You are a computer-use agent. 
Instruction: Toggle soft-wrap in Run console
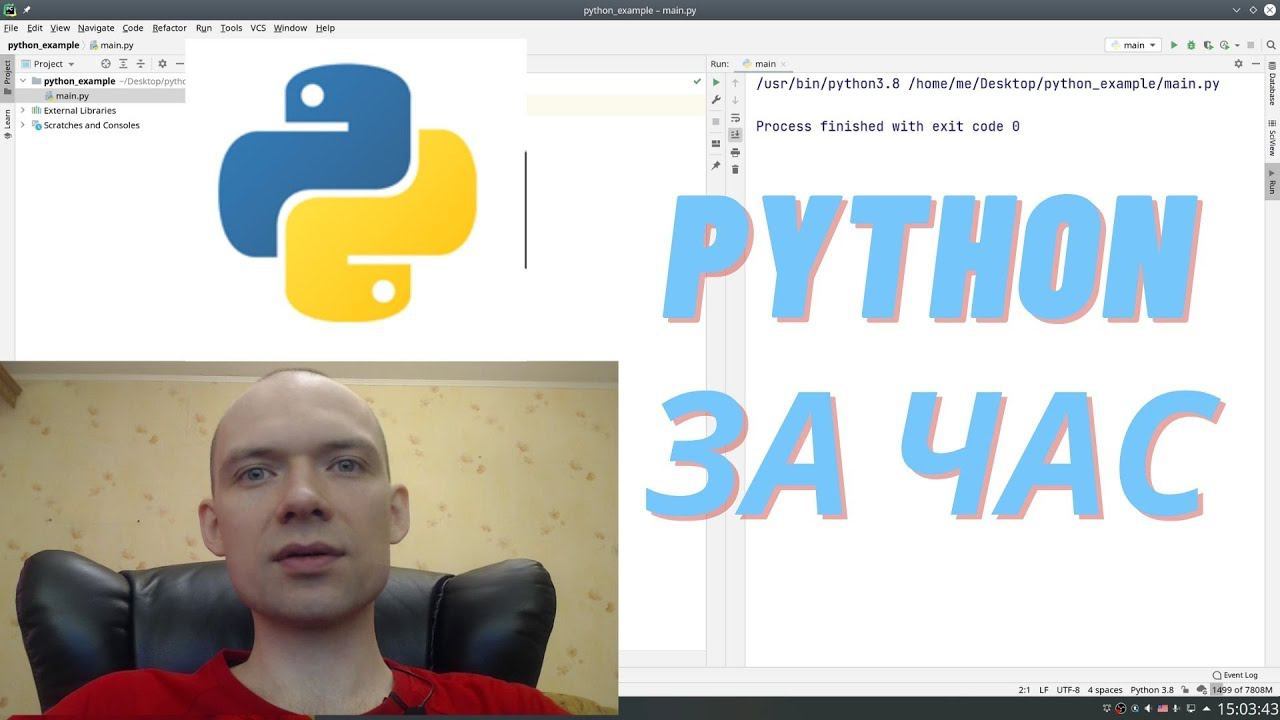[735, 118]
